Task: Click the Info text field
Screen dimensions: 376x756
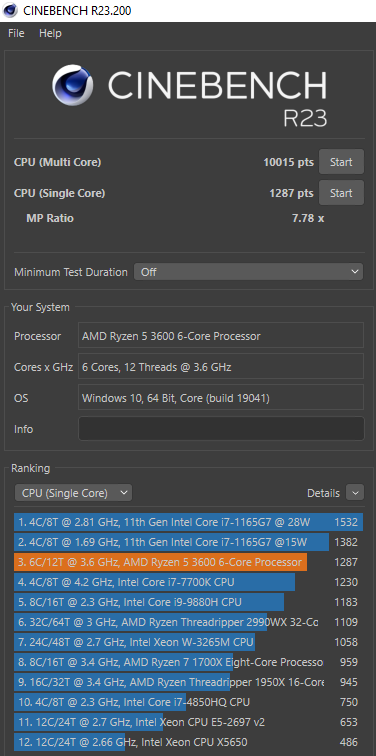Action: pos(221,429)
